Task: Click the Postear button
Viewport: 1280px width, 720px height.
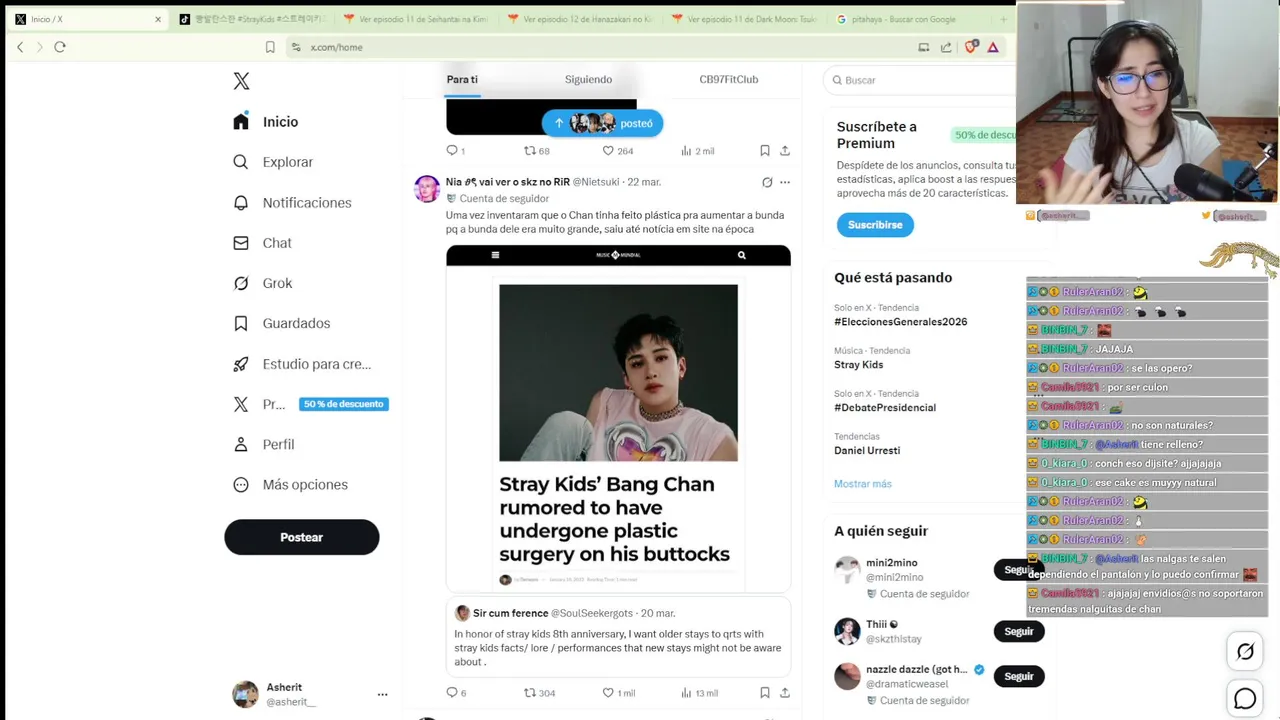Action: click(x=301, y=537)
